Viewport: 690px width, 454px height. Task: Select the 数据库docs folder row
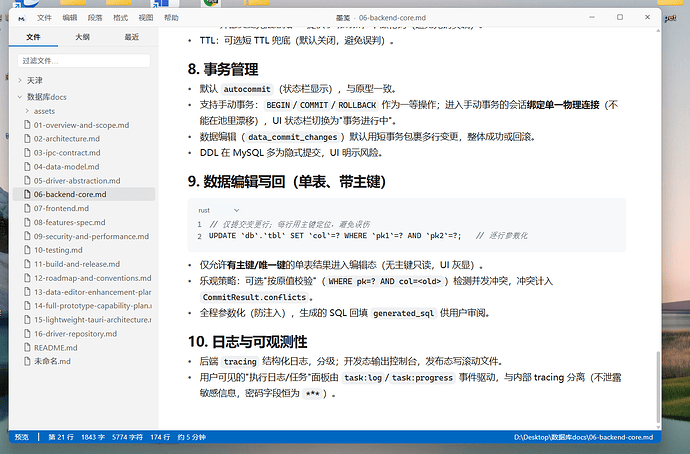pyautogui.click(x=84, y=97)
